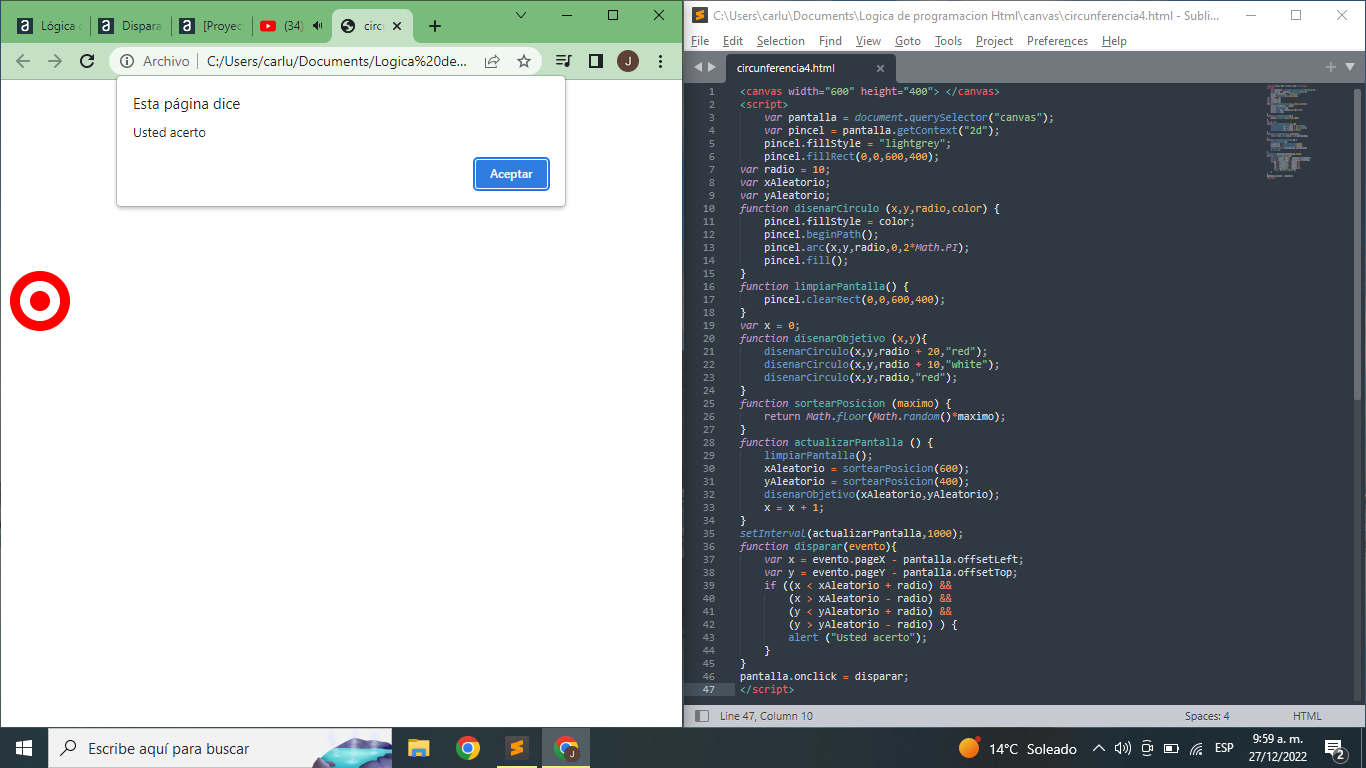Change syntax via the HTML status label
1366x768 pixels.
coord(1307,716)
